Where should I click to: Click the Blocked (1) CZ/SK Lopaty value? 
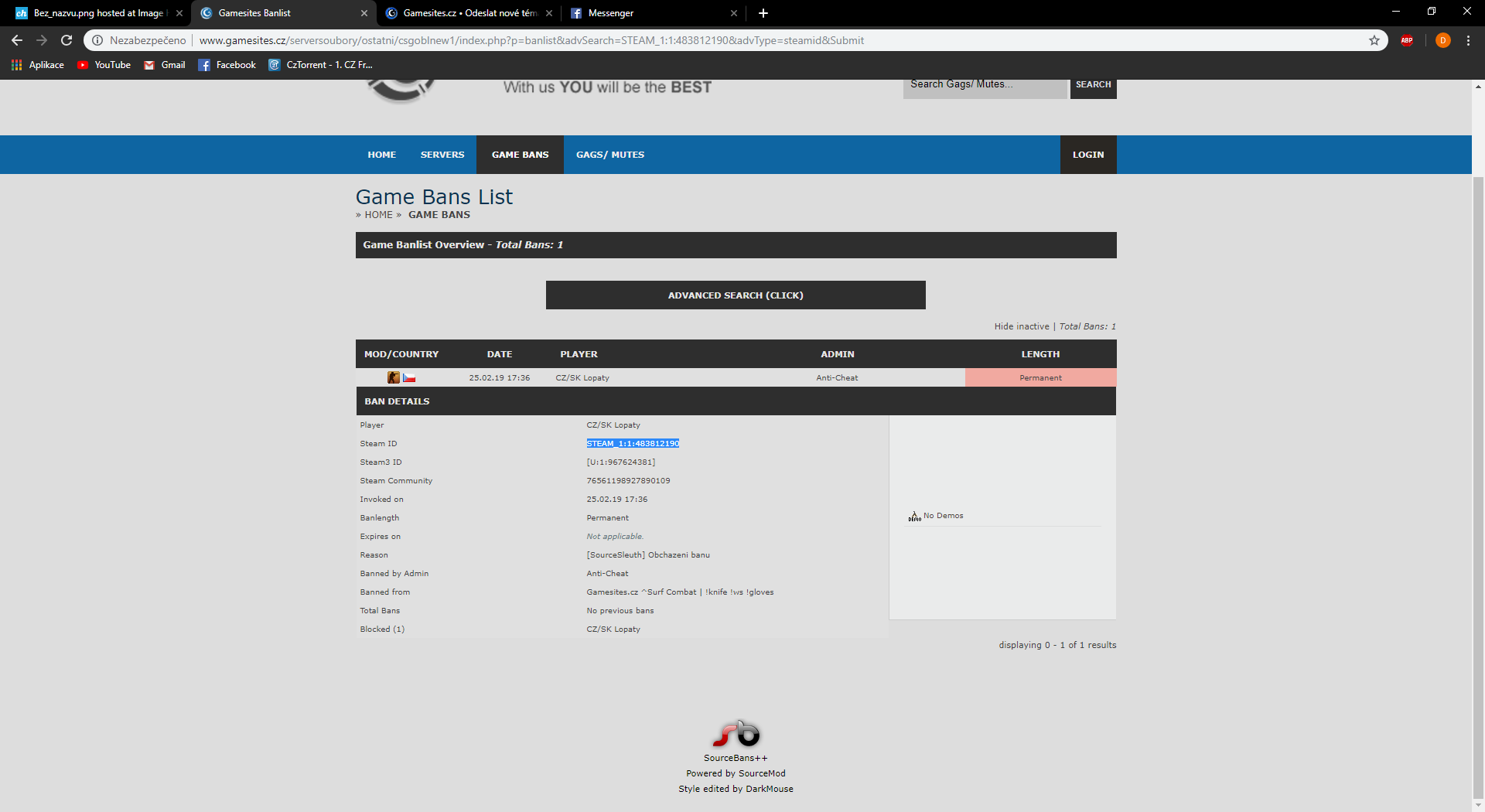pyautogui.click(x=613, y=629)
